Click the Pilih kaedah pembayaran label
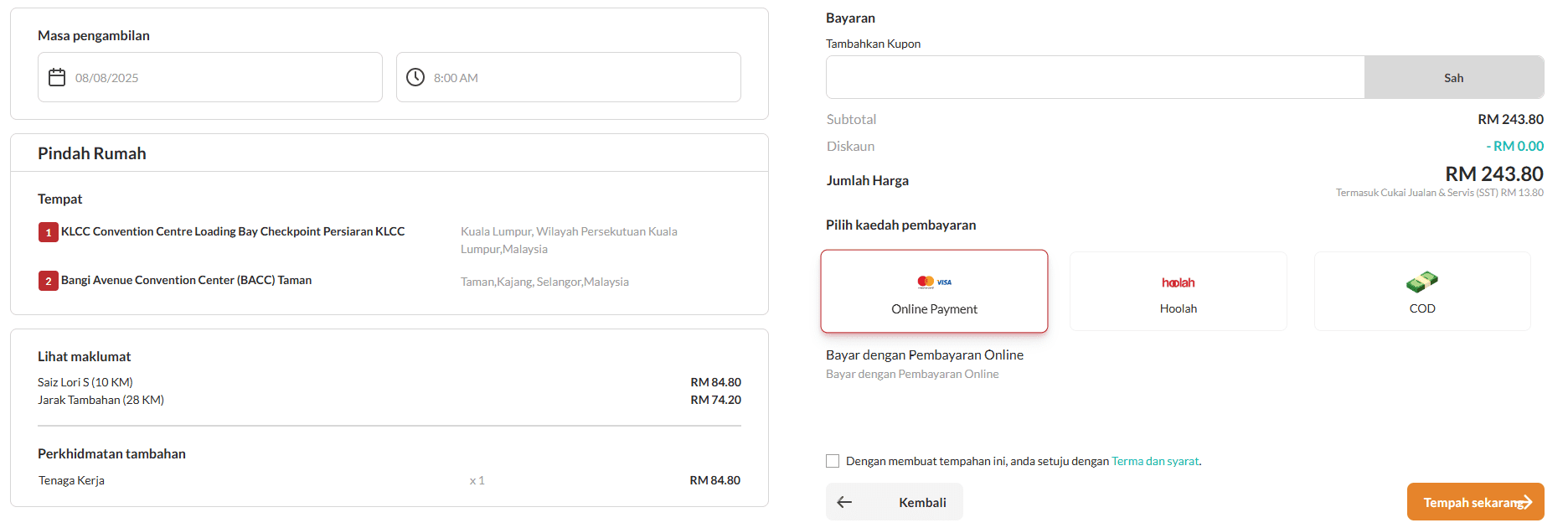Image resolution: width=1568 pixels, height=528 pixels. 900,225
